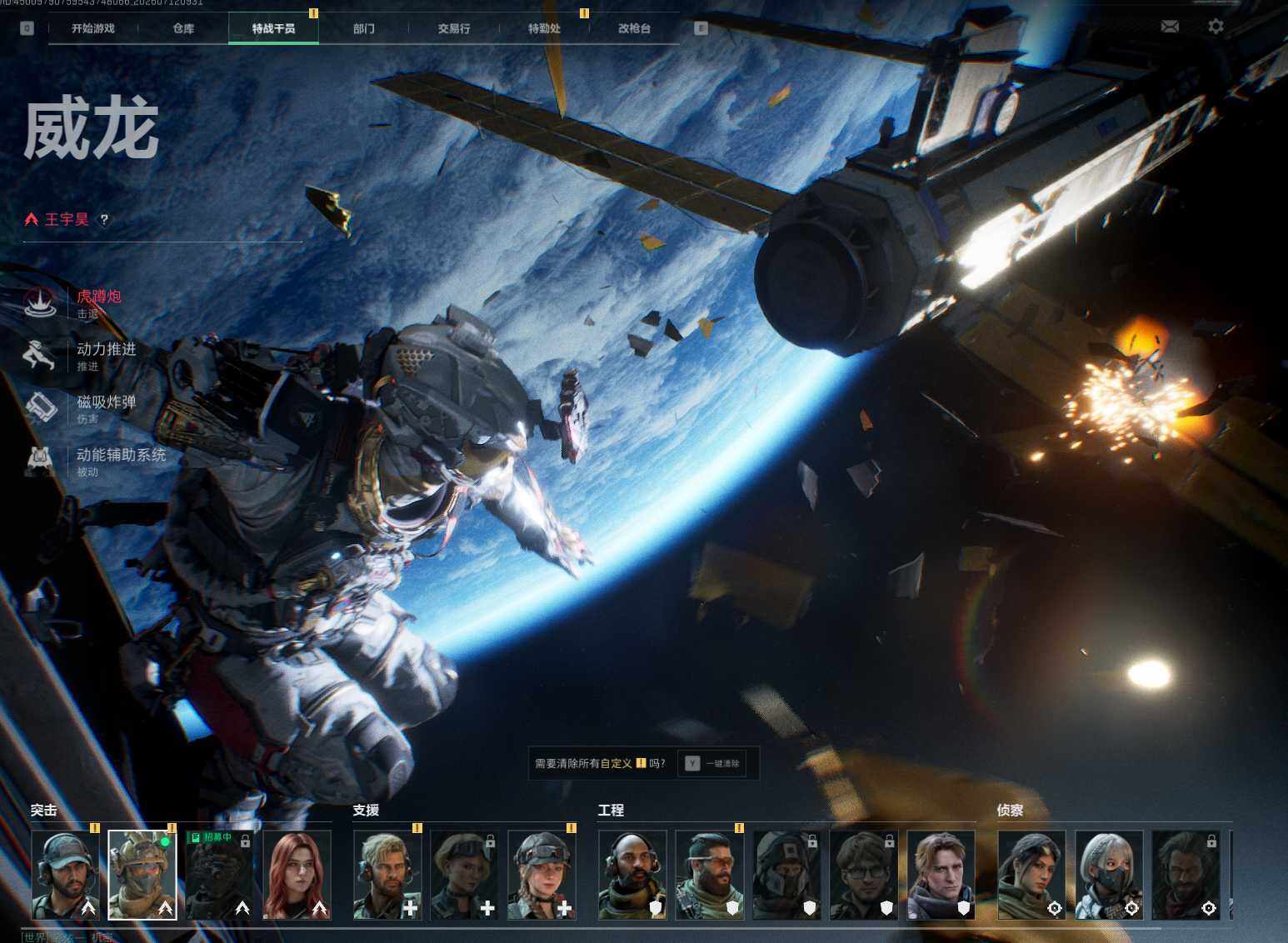Screen dimensions: 1288x943
Task: Click the lock icon on masked 工程 operator
Action: pos(812,841)
